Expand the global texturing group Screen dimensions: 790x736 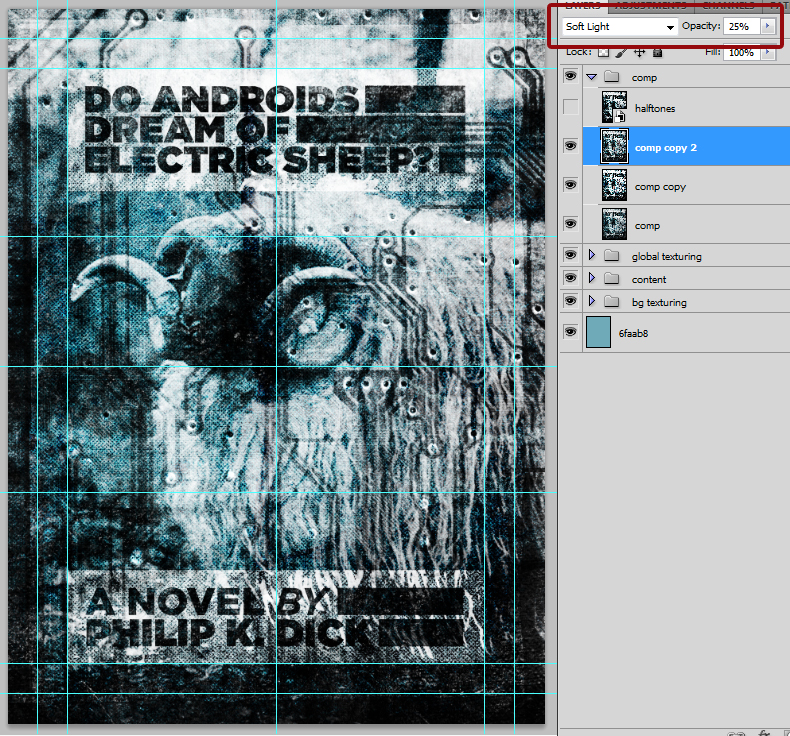(x=592, y=255)
